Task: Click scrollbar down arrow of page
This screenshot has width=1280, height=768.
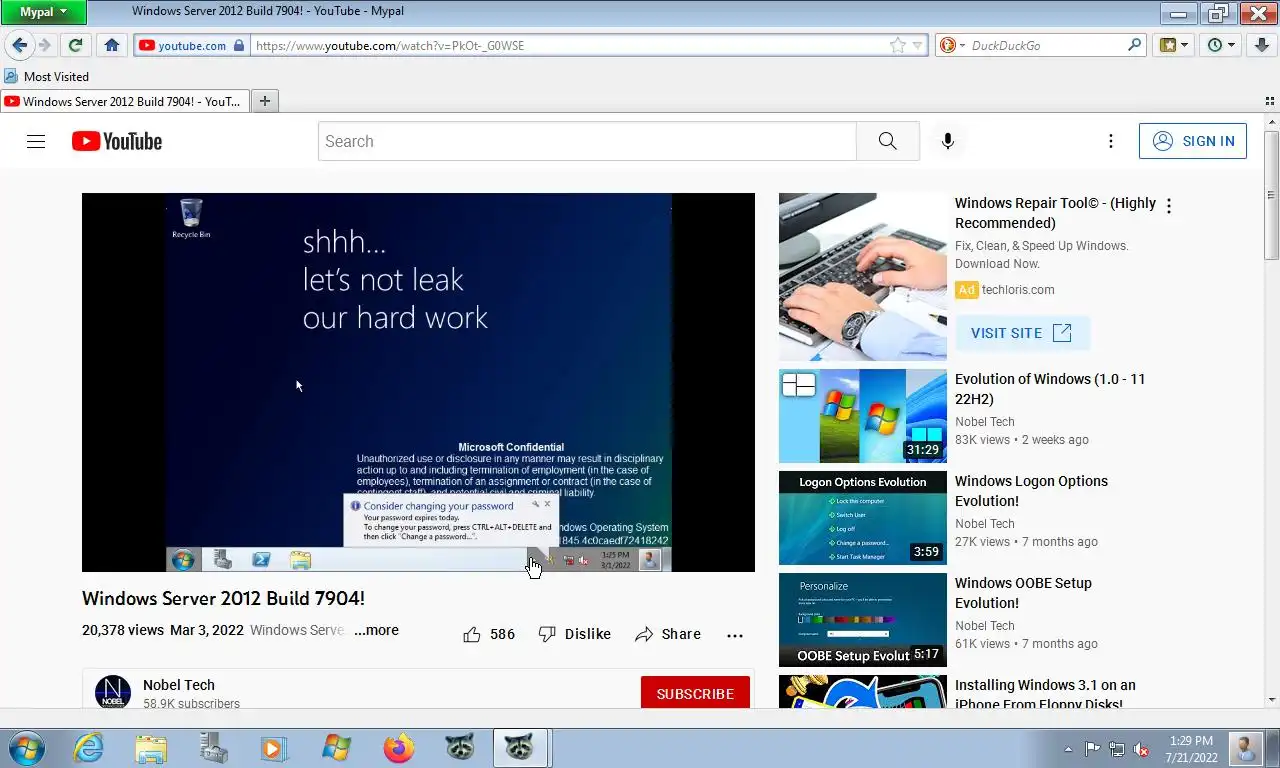Action: [x=1271, y=700]
